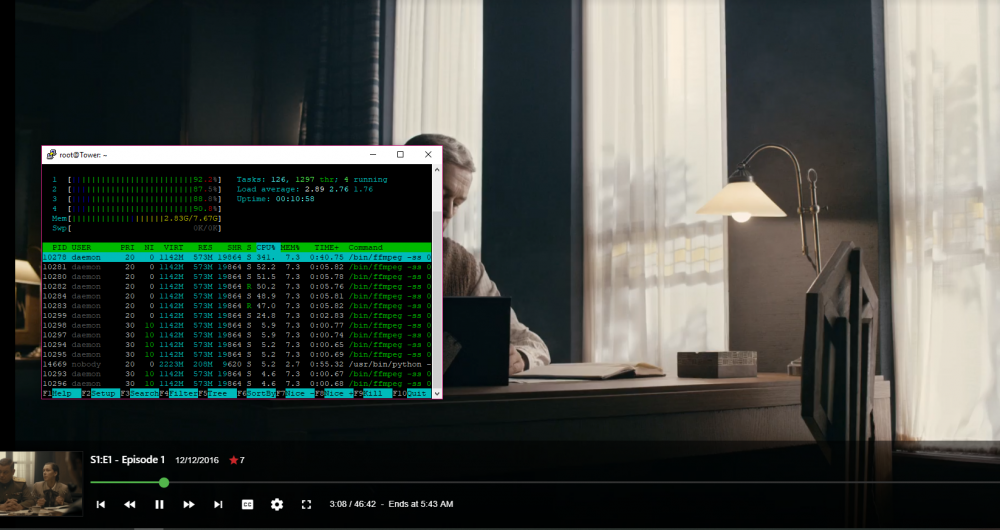Click the S1:E1 - Episode 1 title
This screenshot has width=1000, height=530.
128,460
